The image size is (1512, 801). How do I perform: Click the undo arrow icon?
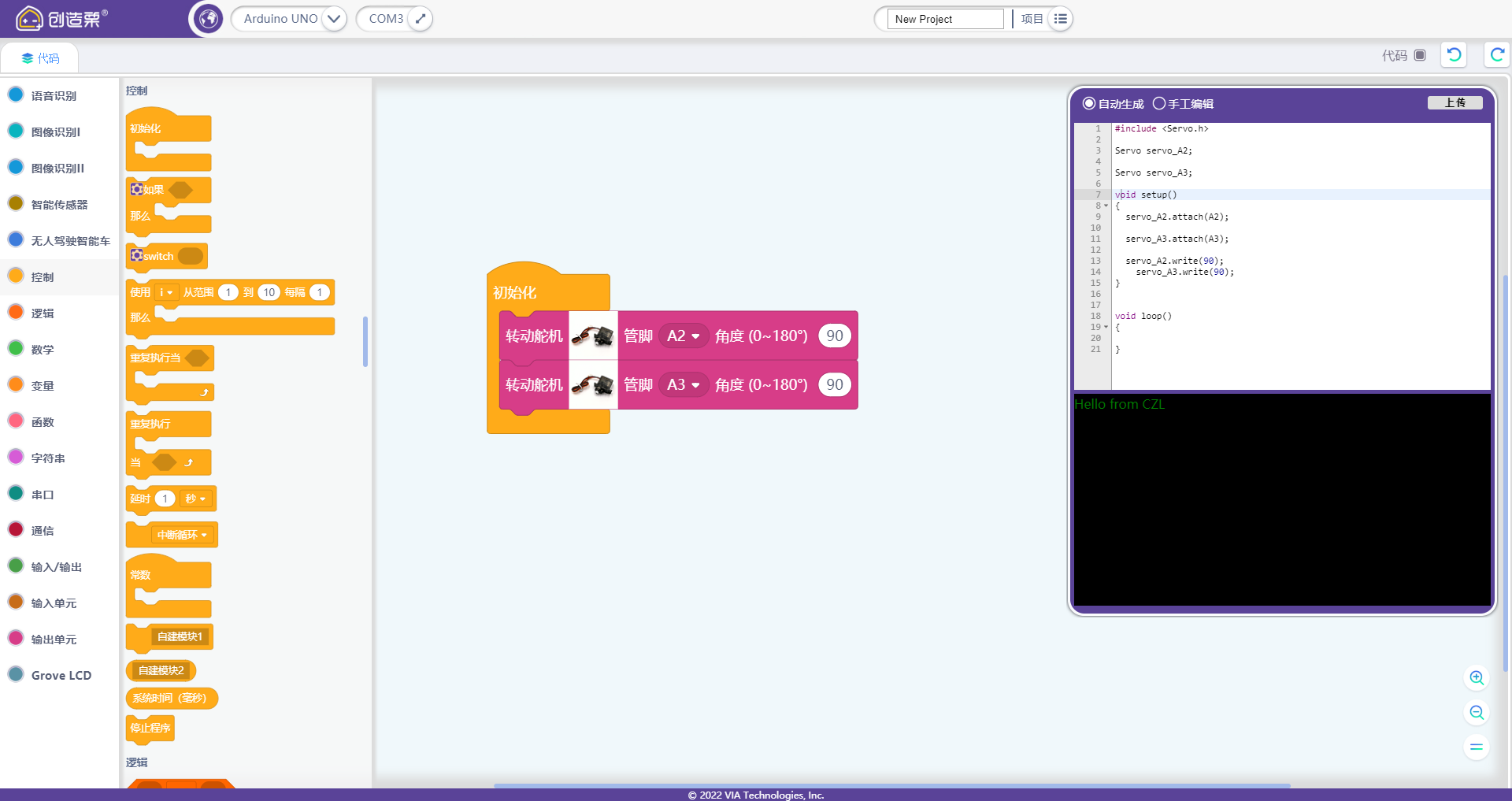1454,55
